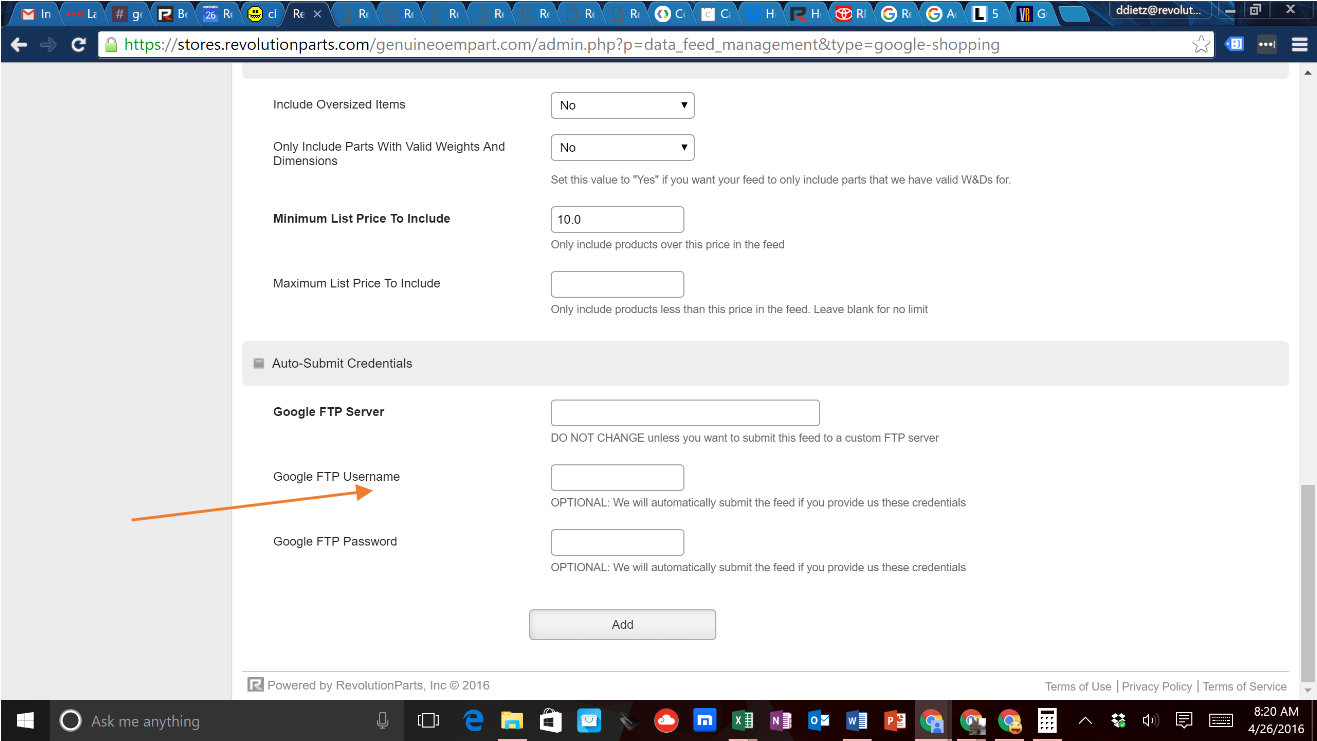
Task: Switch to the VR icon tab
Action: click(x=1030, y=14)
